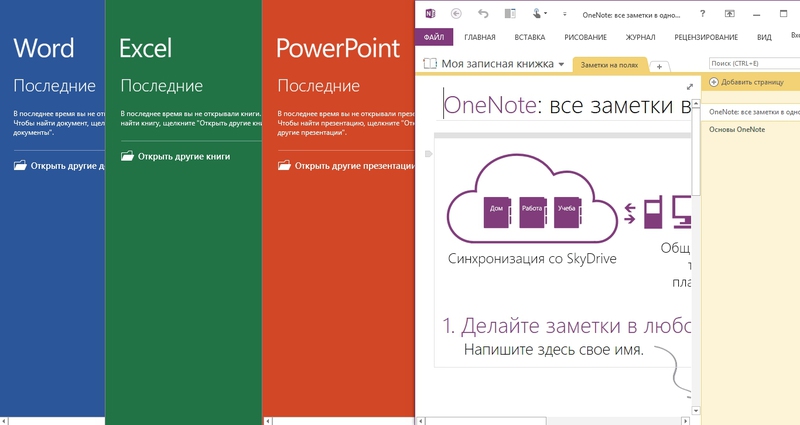Click the phone device icon in the note
The width and height of the screenshot is (800, 425).
(x=653, y=211)
